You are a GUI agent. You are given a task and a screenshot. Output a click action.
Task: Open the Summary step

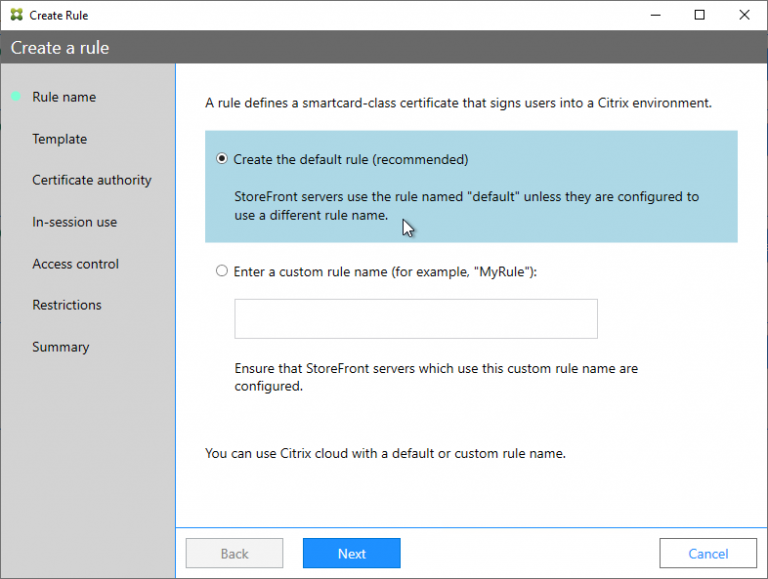[60, 347]
